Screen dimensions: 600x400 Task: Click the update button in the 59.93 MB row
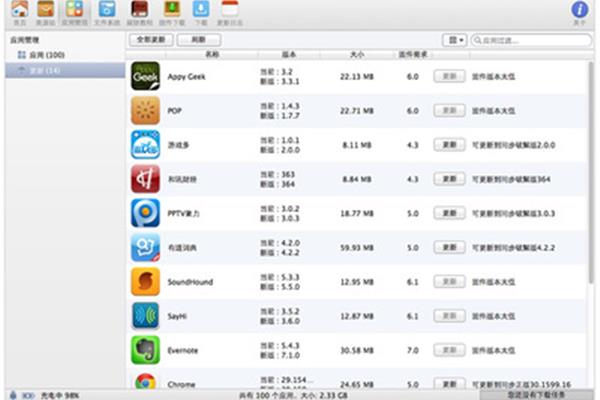pyautogui.click(x=449, y=247)
